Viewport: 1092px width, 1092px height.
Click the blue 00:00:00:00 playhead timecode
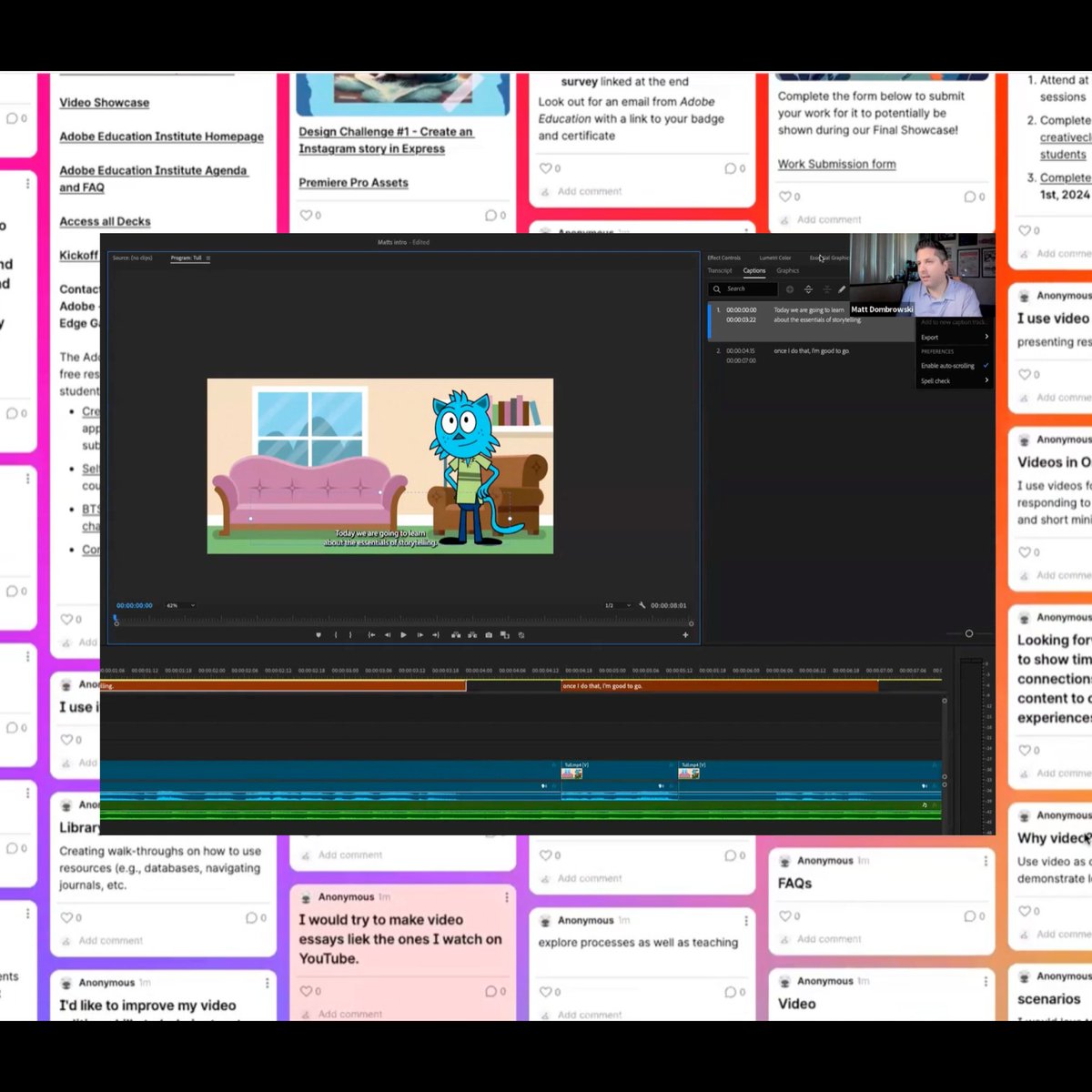(x=135, y=605)
